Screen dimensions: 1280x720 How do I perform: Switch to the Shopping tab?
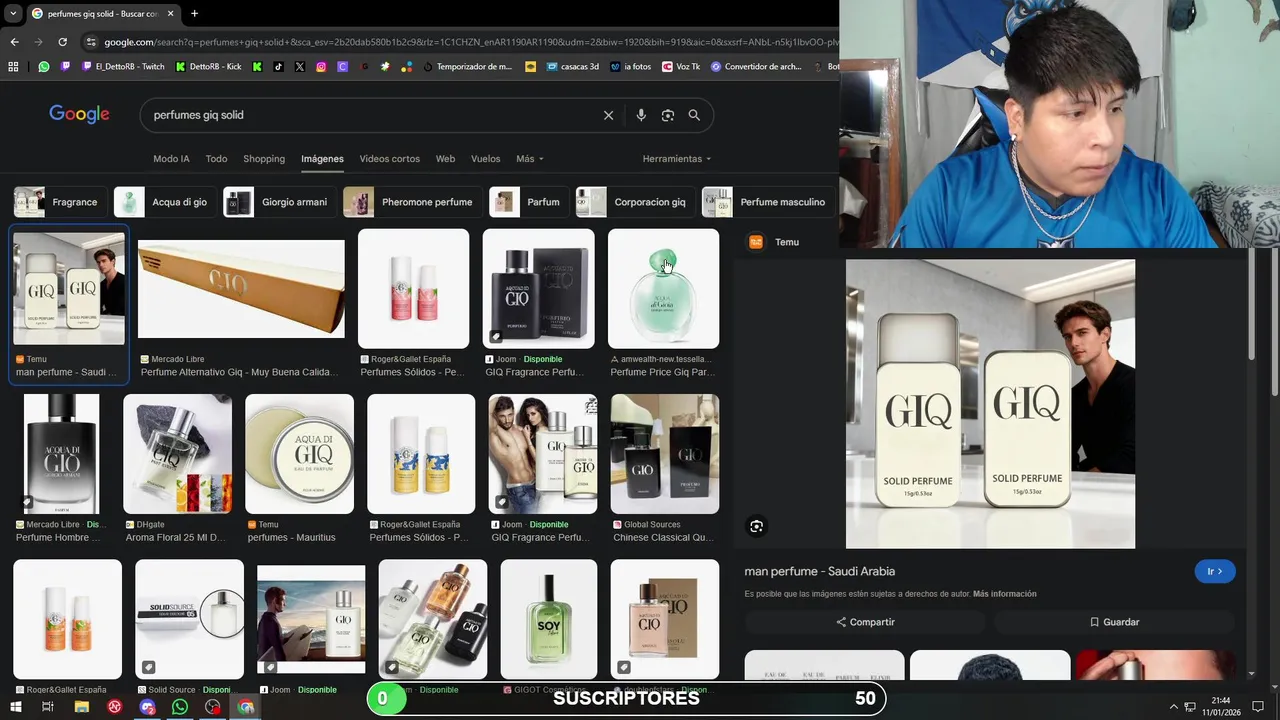coord(264,159)
